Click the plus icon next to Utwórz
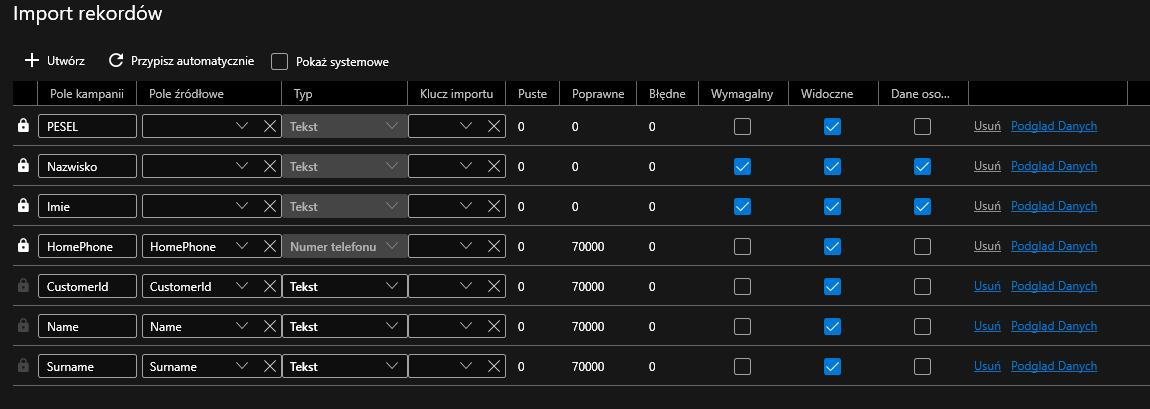Screen dimensions: 1150x409 (31, 61)
